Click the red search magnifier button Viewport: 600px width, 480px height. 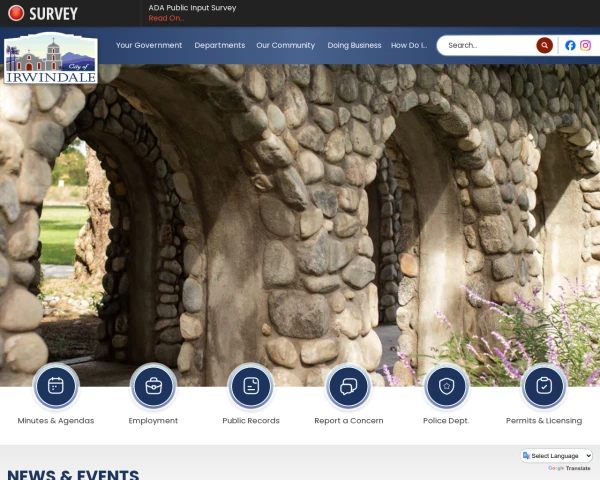pos(544,46)
